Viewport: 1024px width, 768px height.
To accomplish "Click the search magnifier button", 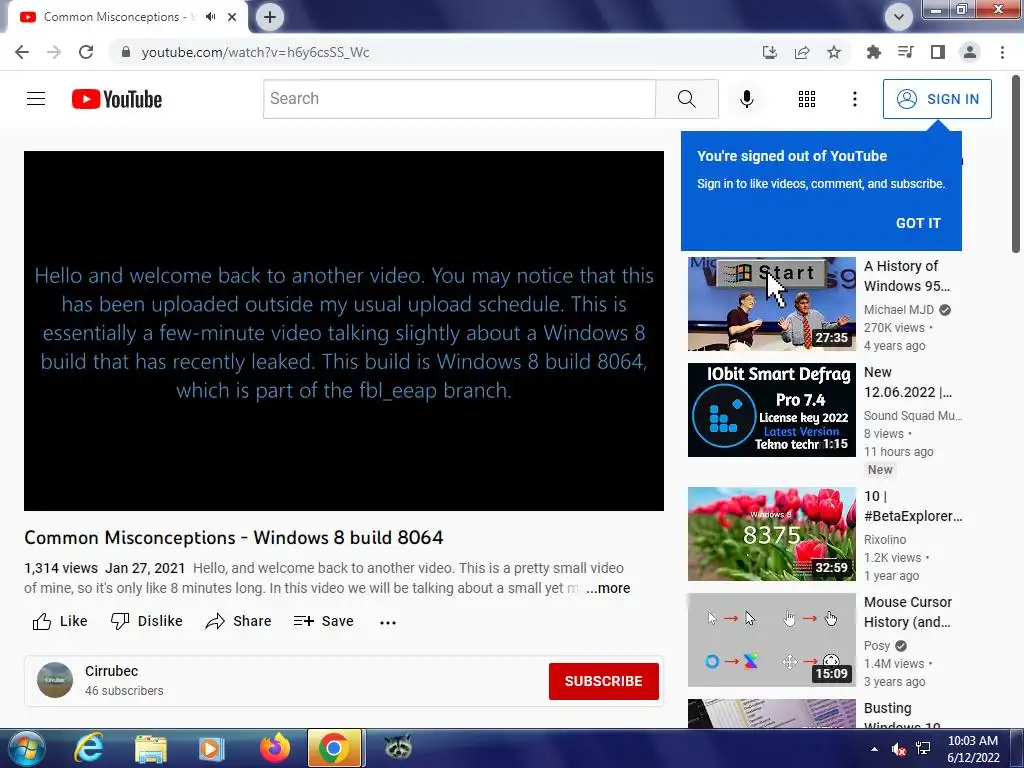I will pos(686,99).
